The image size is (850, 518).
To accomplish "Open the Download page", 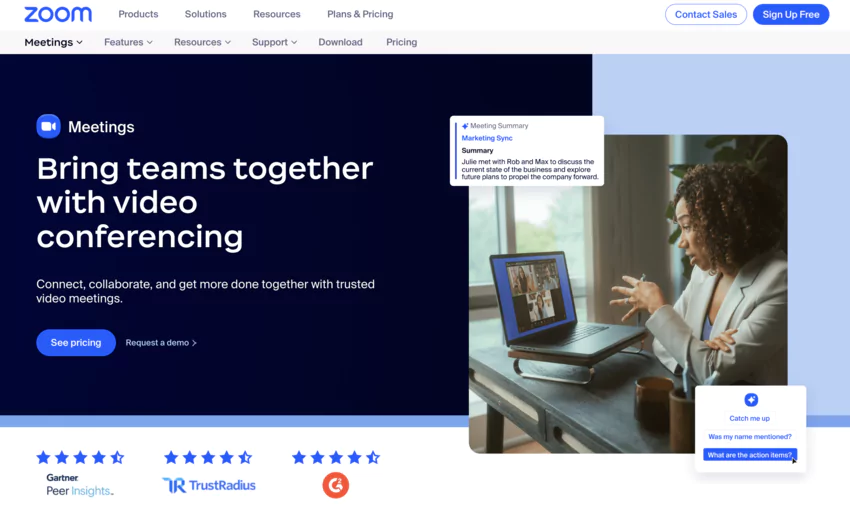I will click(340, 42).
